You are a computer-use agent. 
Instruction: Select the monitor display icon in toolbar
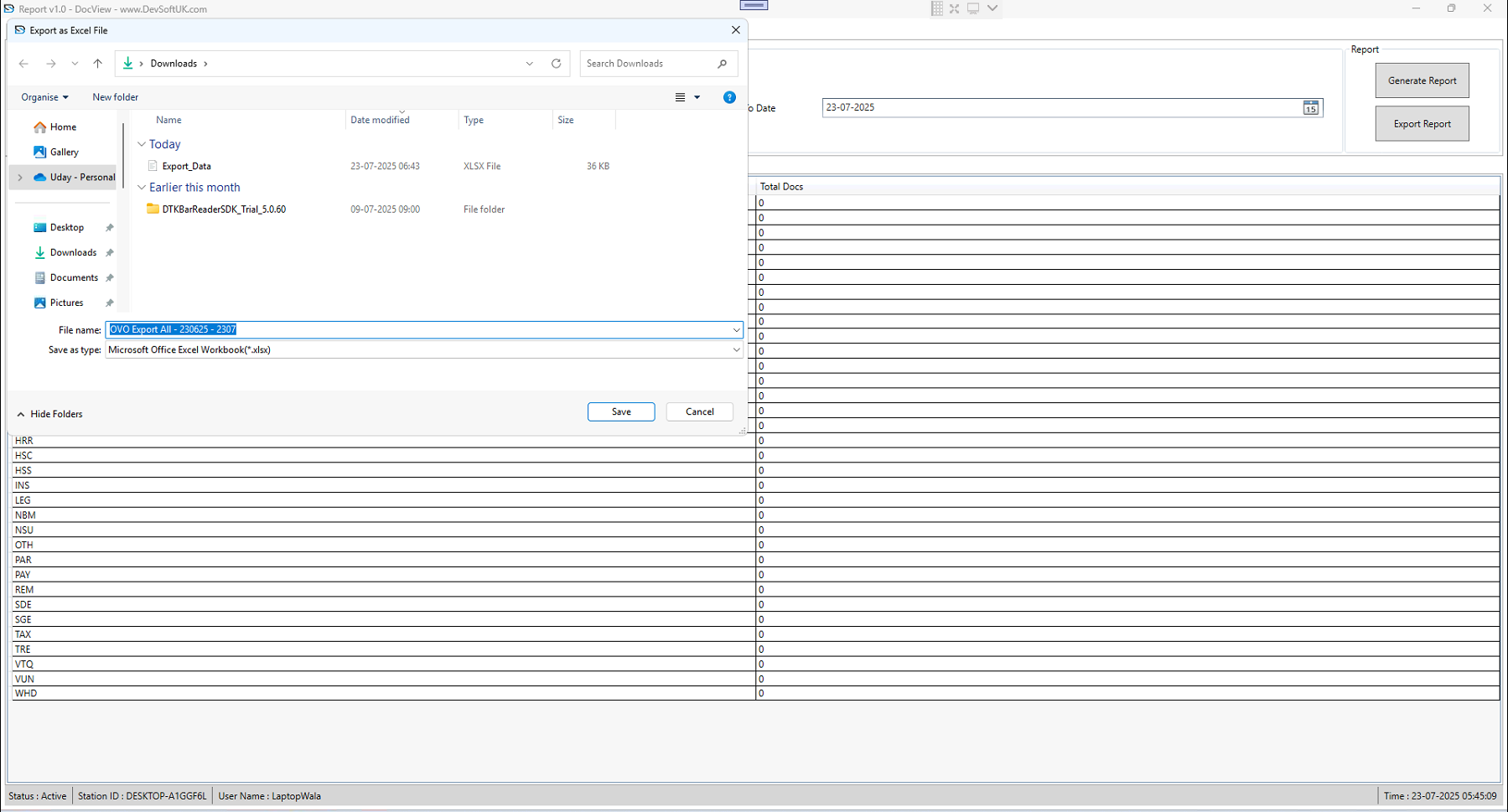[x=972, y=8]
